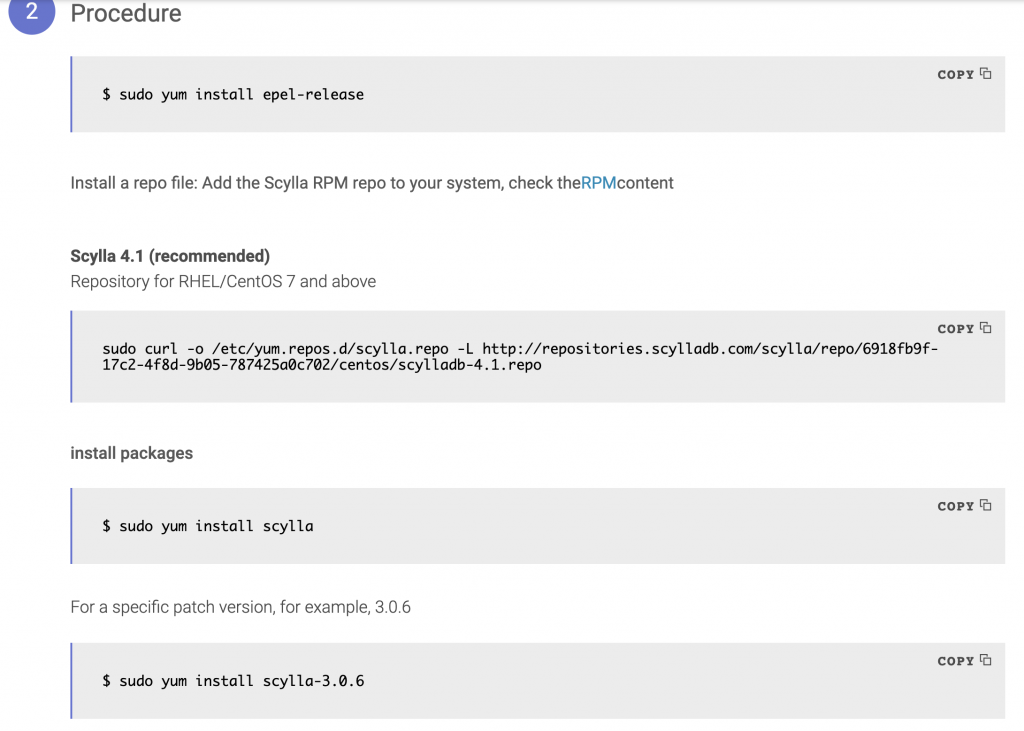Click the step 2 number badge
1024x731 pixels.
click(x=31, y=14)
